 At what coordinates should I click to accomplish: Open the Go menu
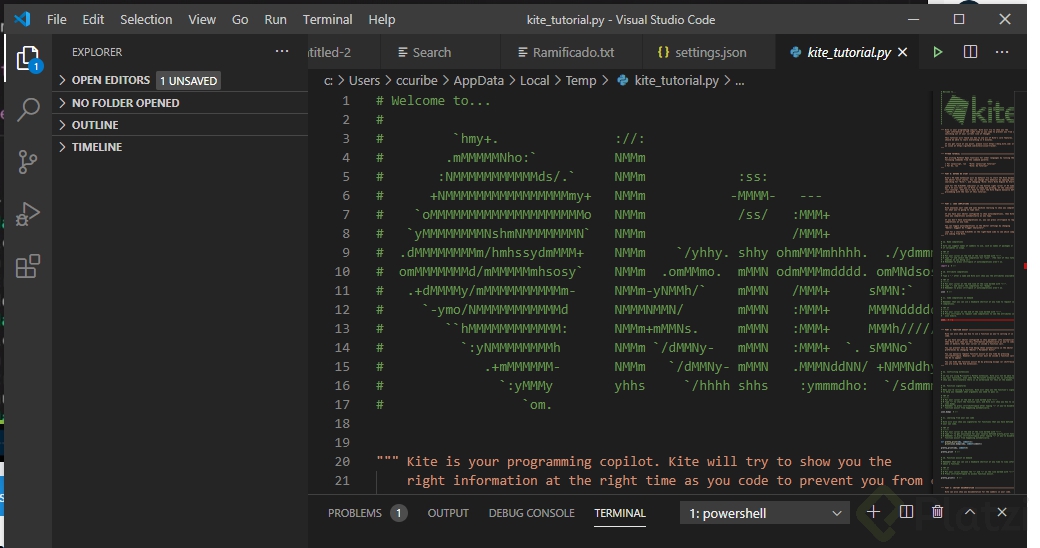coord(240,19)
